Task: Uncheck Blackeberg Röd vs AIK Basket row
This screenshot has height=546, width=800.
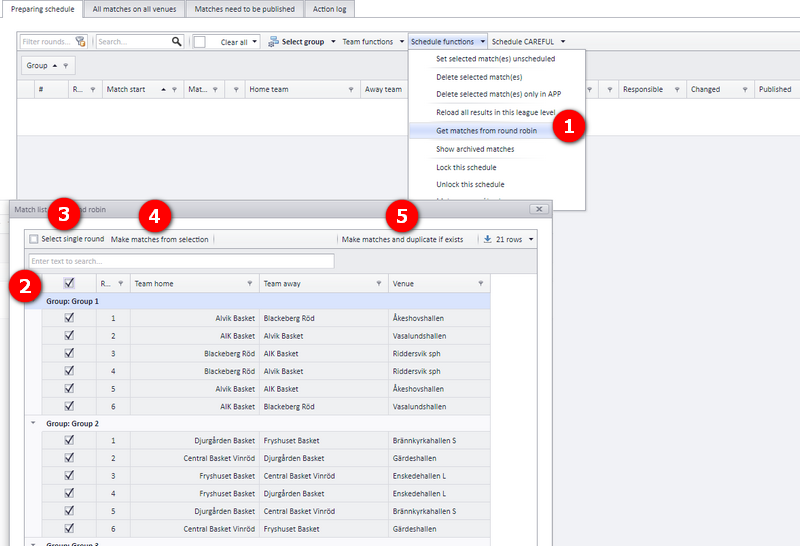Action: (69, 353)
